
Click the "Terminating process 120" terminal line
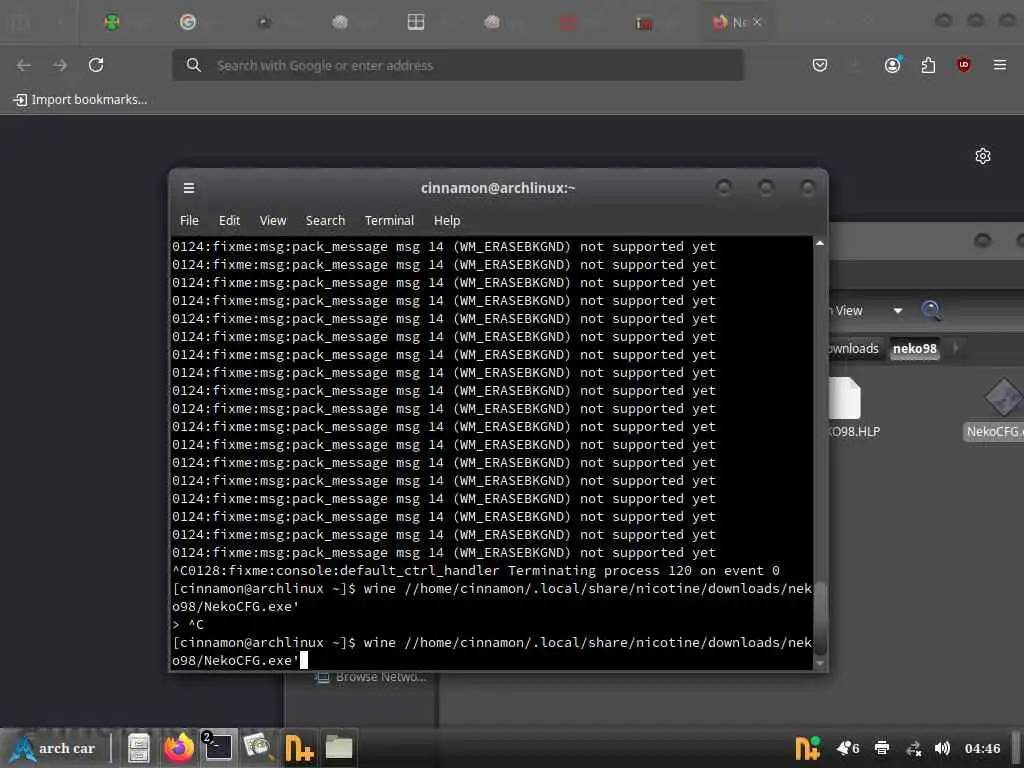475,571
